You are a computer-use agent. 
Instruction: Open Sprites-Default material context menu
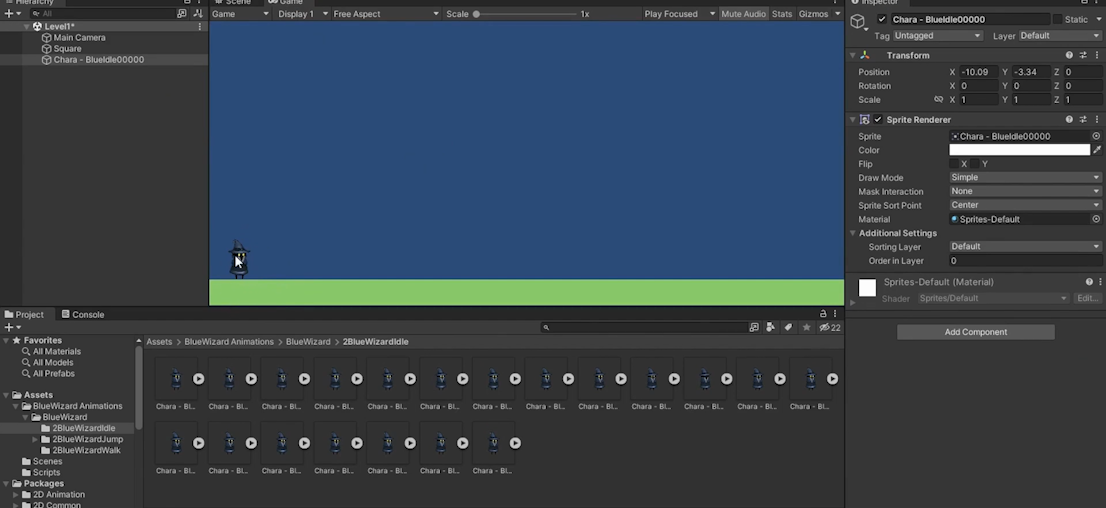(1100, 282)
